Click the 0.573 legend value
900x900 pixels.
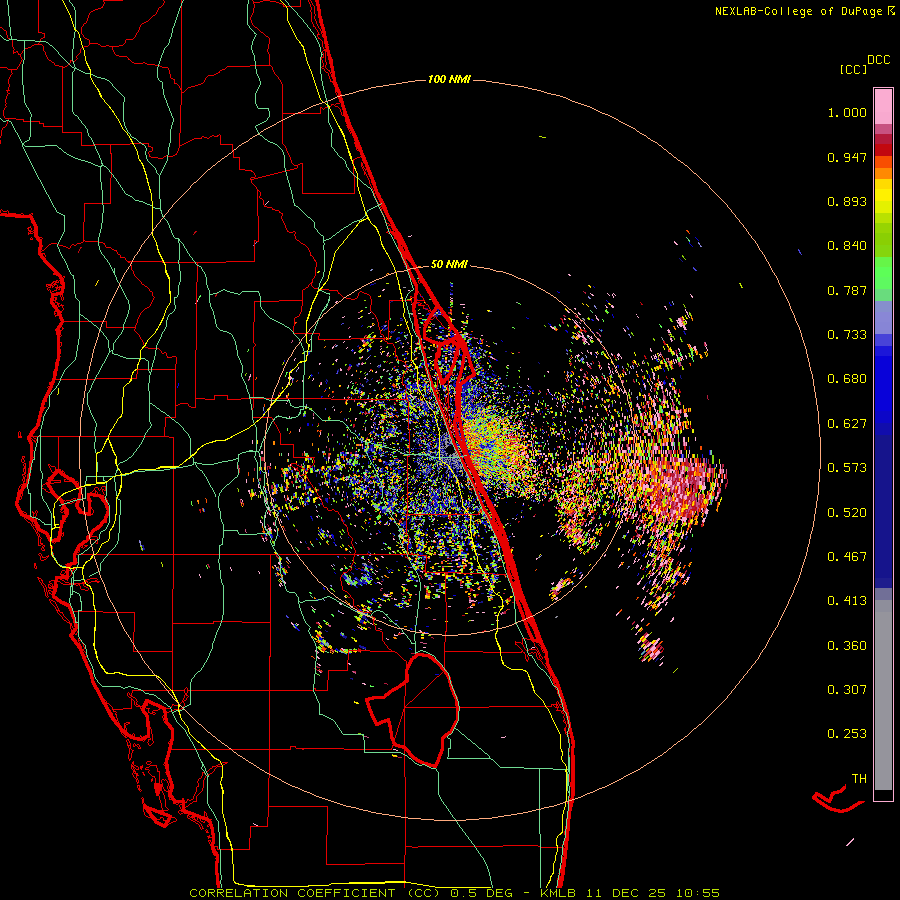click(847, 468)
